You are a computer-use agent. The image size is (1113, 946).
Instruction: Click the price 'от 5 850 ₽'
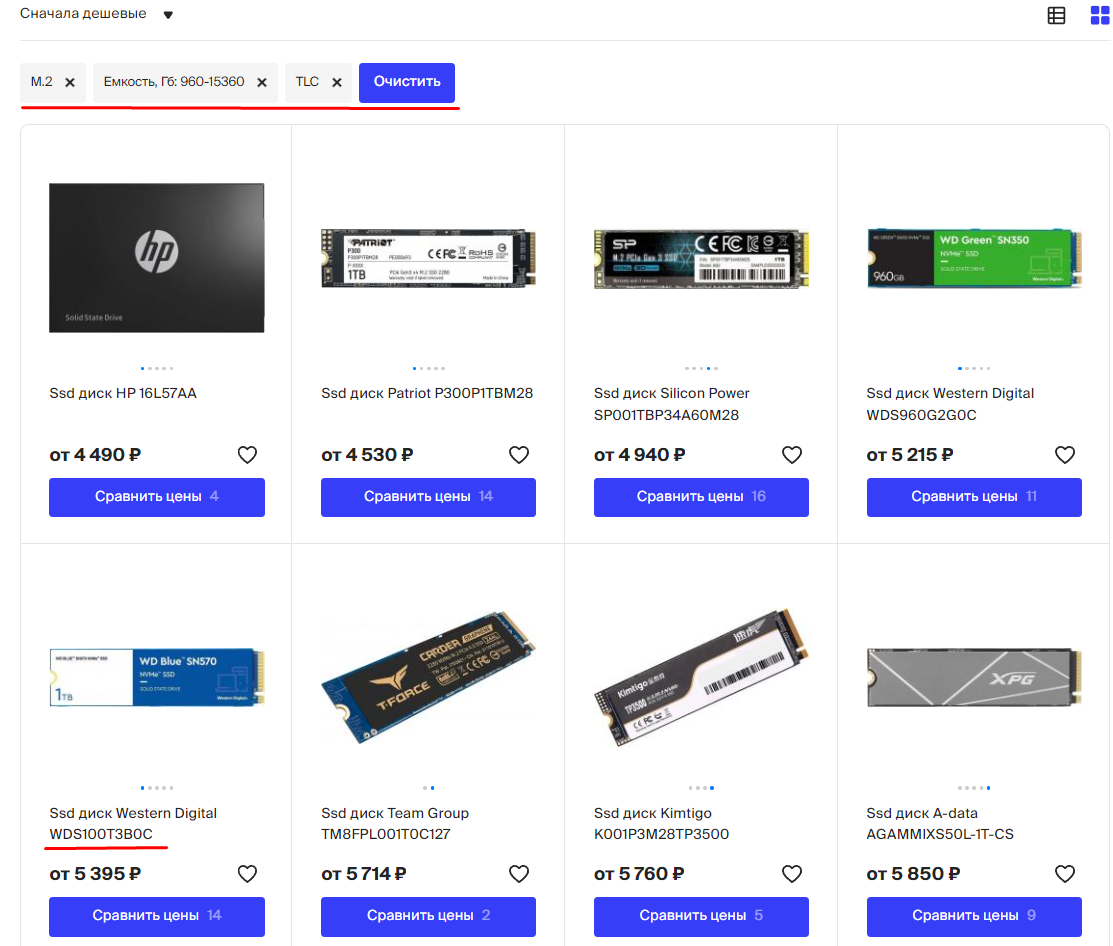(914, 874)
